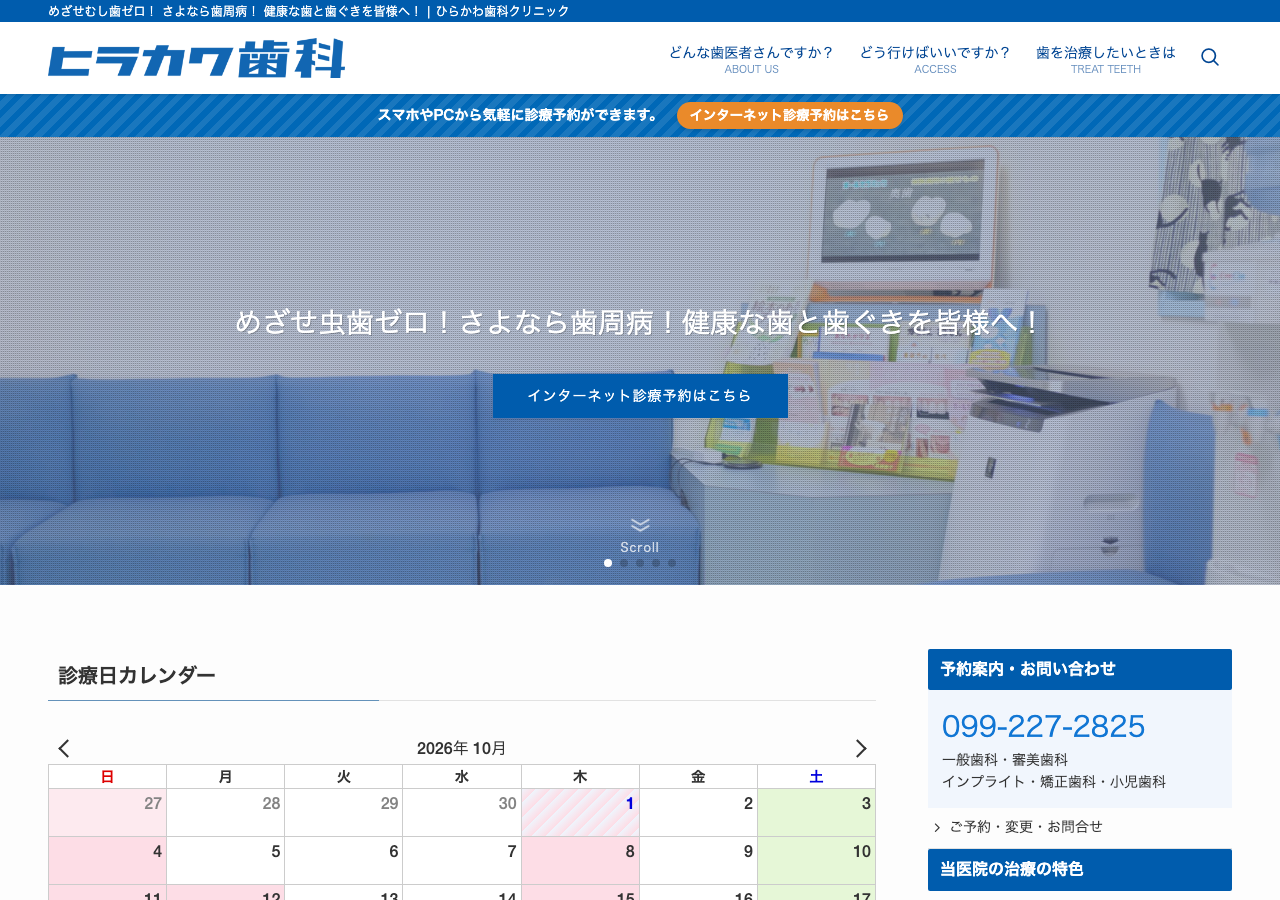
Task: Select October 3 in the calendar
Action: (816, 812)
